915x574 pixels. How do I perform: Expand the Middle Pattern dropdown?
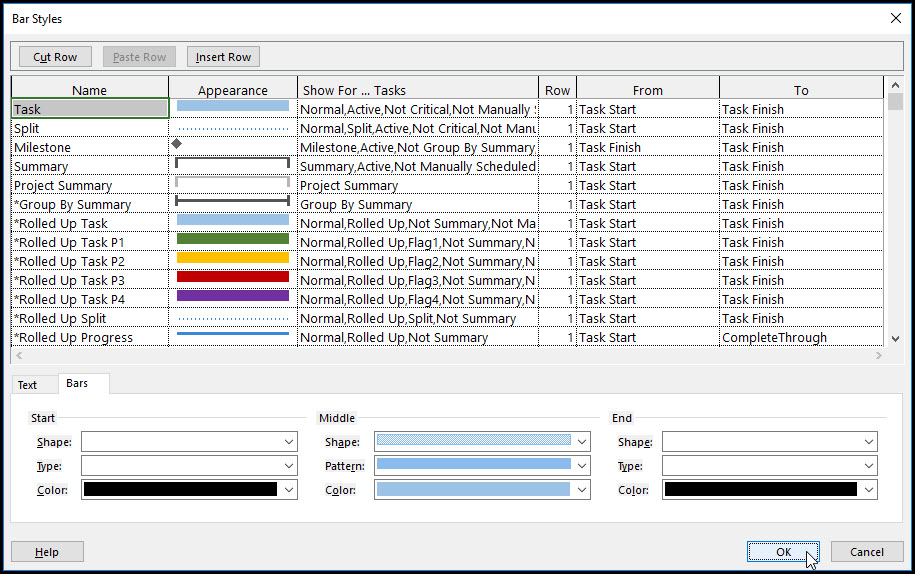(482, 466)
